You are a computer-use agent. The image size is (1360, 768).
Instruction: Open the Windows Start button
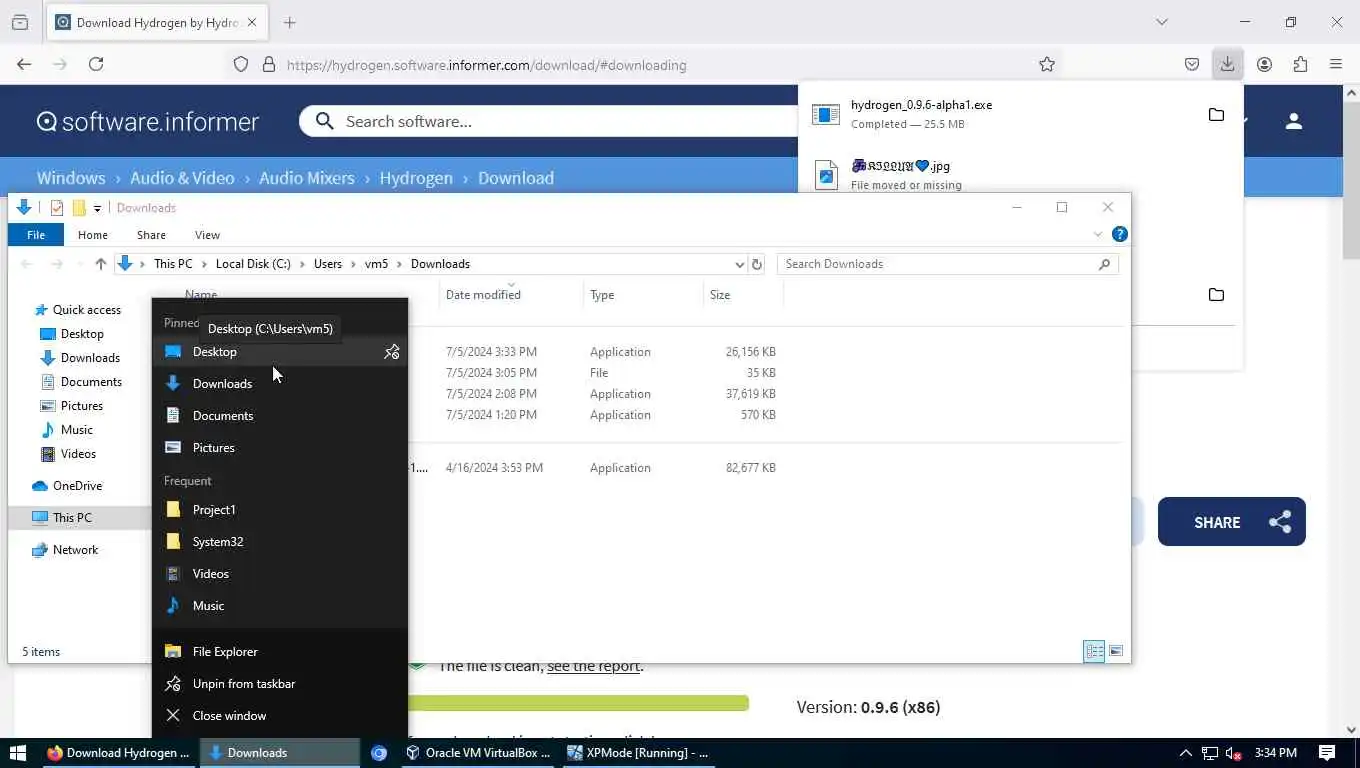click(x=17, y=753)
